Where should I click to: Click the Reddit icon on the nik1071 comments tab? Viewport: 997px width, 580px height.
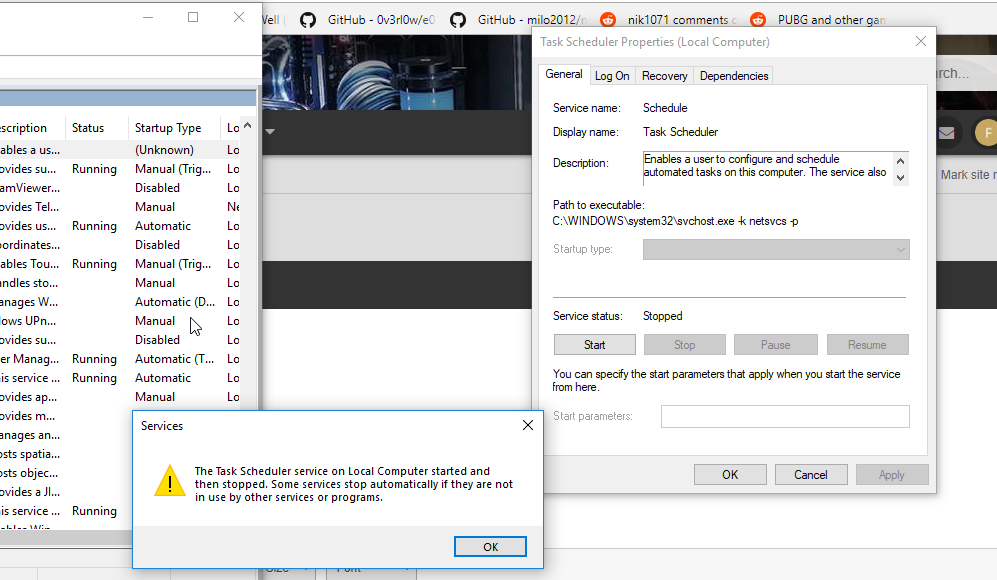coord(608,19)
